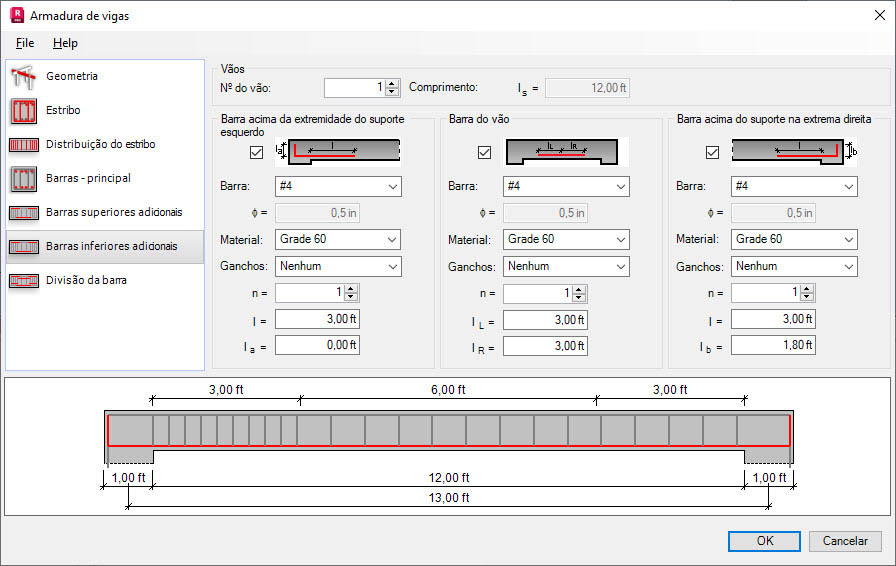Click the OK button
This screenshot has width=896, height=566.
pyautogui.click(x=764, y=541)
